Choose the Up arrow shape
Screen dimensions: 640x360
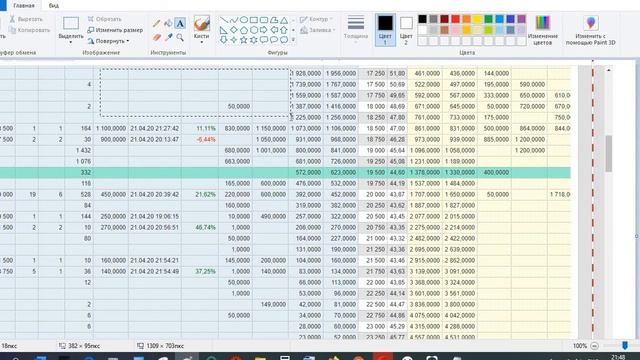coord(284,30)
